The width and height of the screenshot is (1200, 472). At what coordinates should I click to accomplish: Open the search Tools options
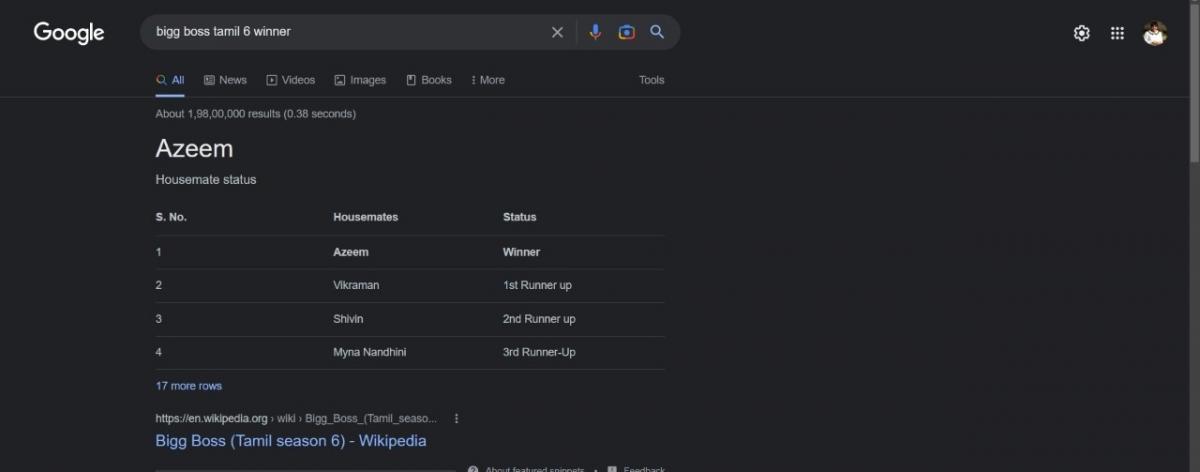pyautogui.click(x=651, y=80)
